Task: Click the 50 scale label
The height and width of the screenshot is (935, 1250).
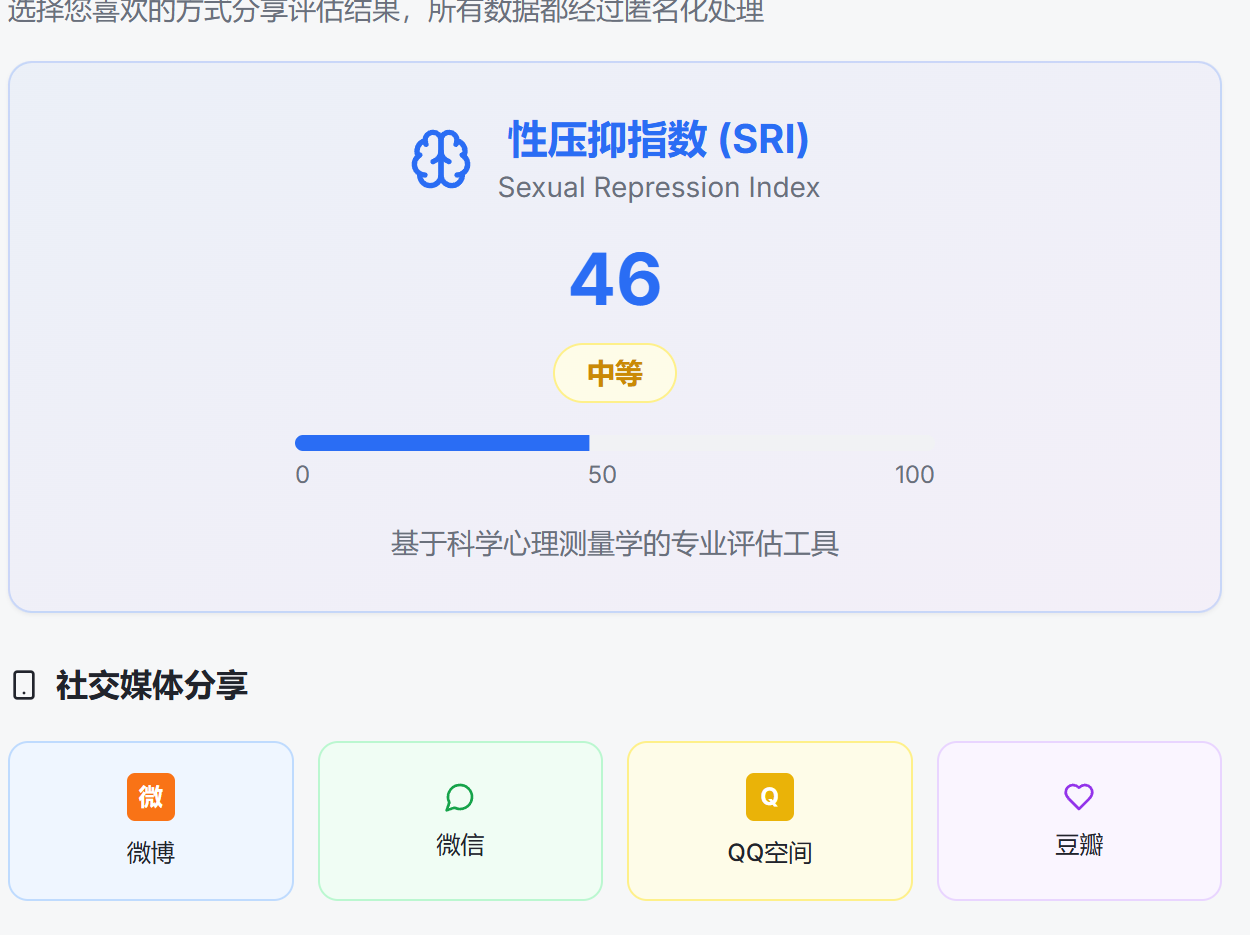Action: (x=602, y=474)
